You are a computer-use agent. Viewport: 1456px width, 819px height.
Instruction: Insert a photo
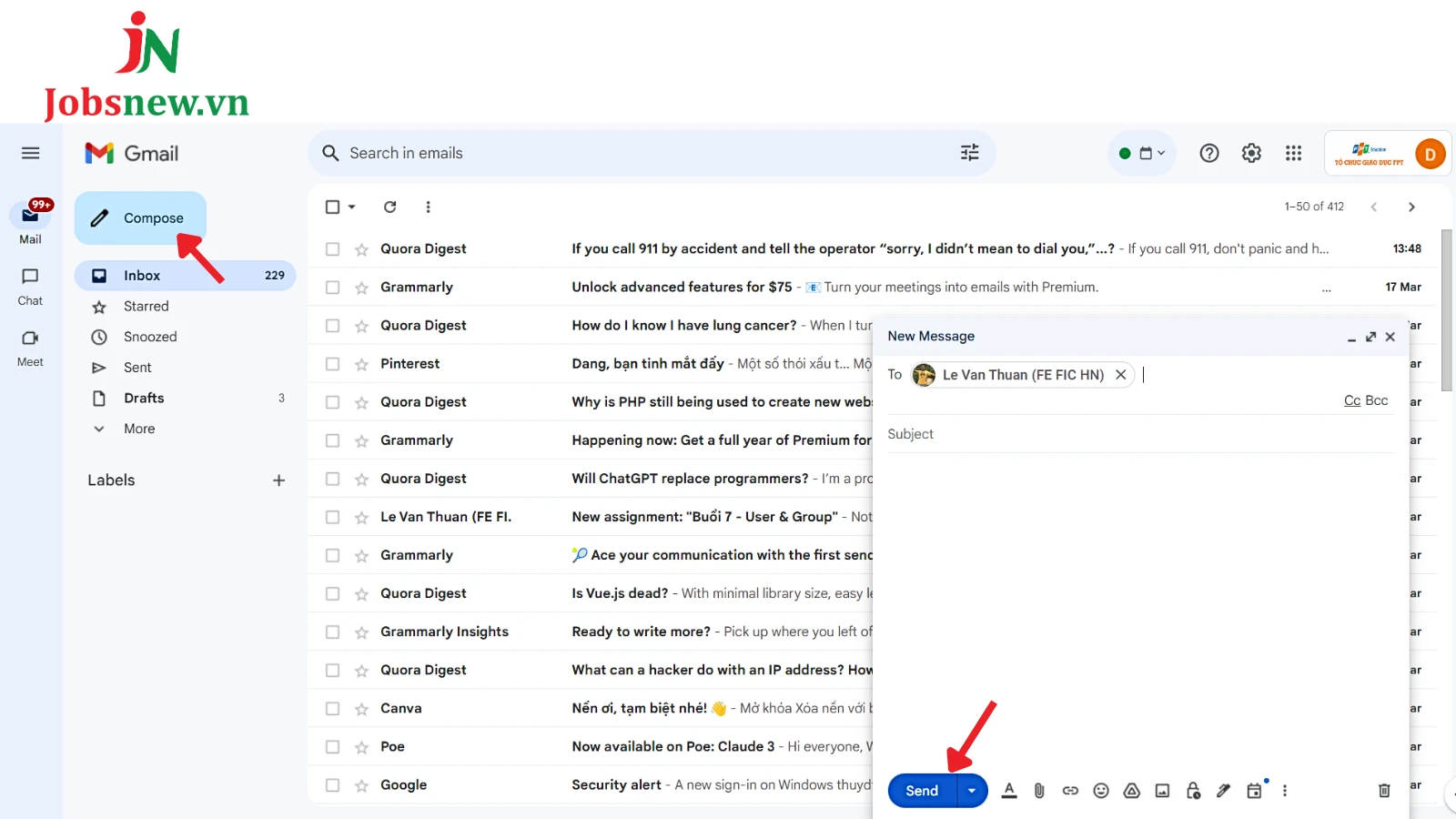(x=1162, y=791)
